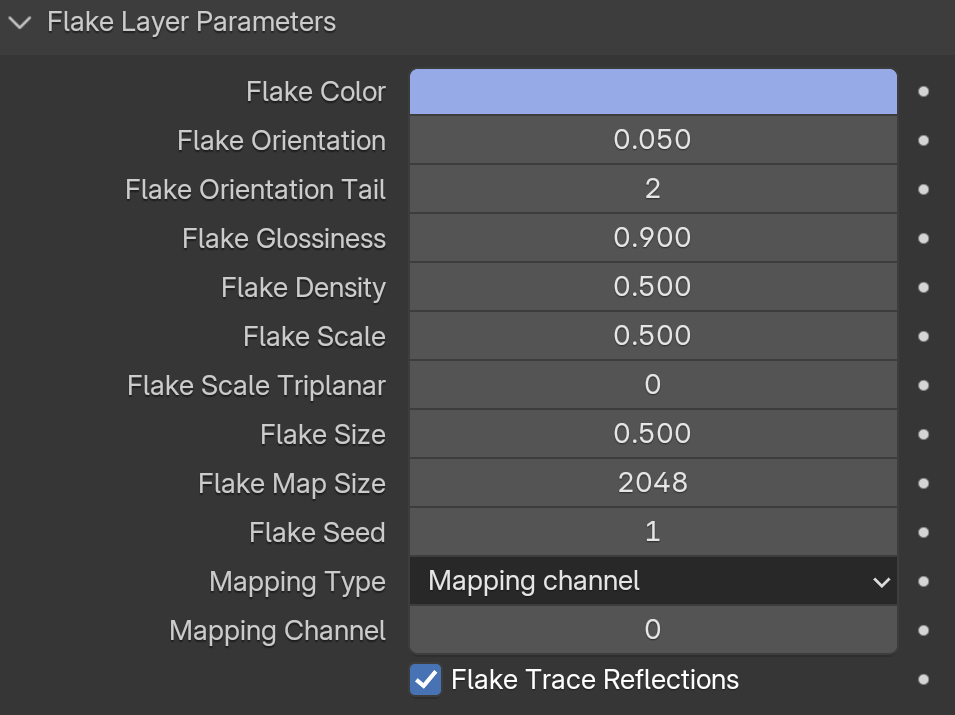This screenshot has height=715, width=955.
Task: Click the Mapping Channel value field
Action: (x=653, y=630)
